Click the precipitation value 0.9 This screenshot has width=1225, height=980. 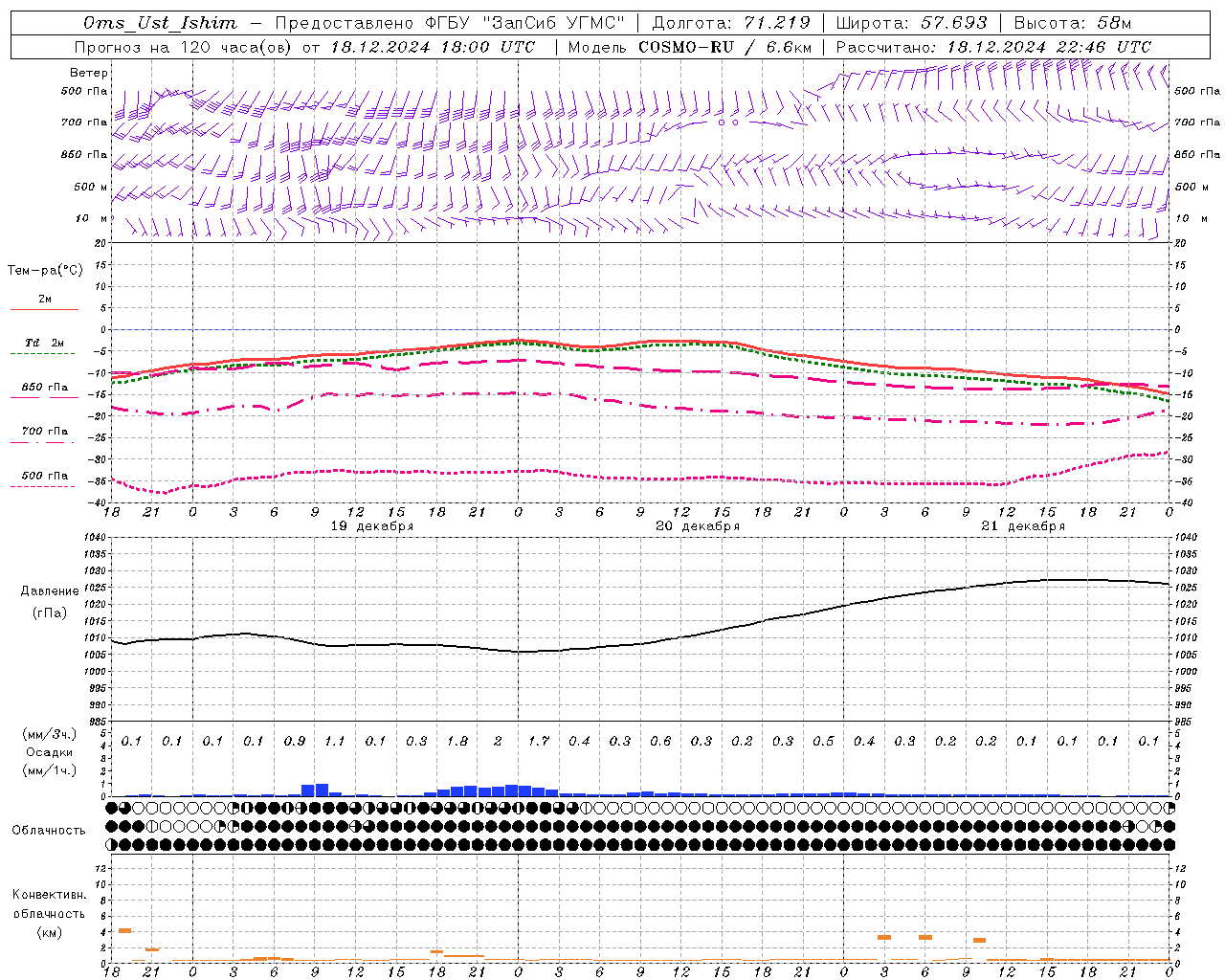(x=295, y=741)
